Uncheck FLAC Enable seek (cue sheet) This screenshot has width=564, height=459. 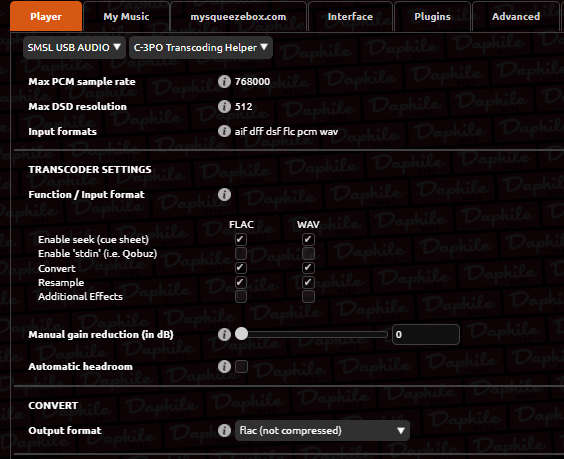(241, 239)
